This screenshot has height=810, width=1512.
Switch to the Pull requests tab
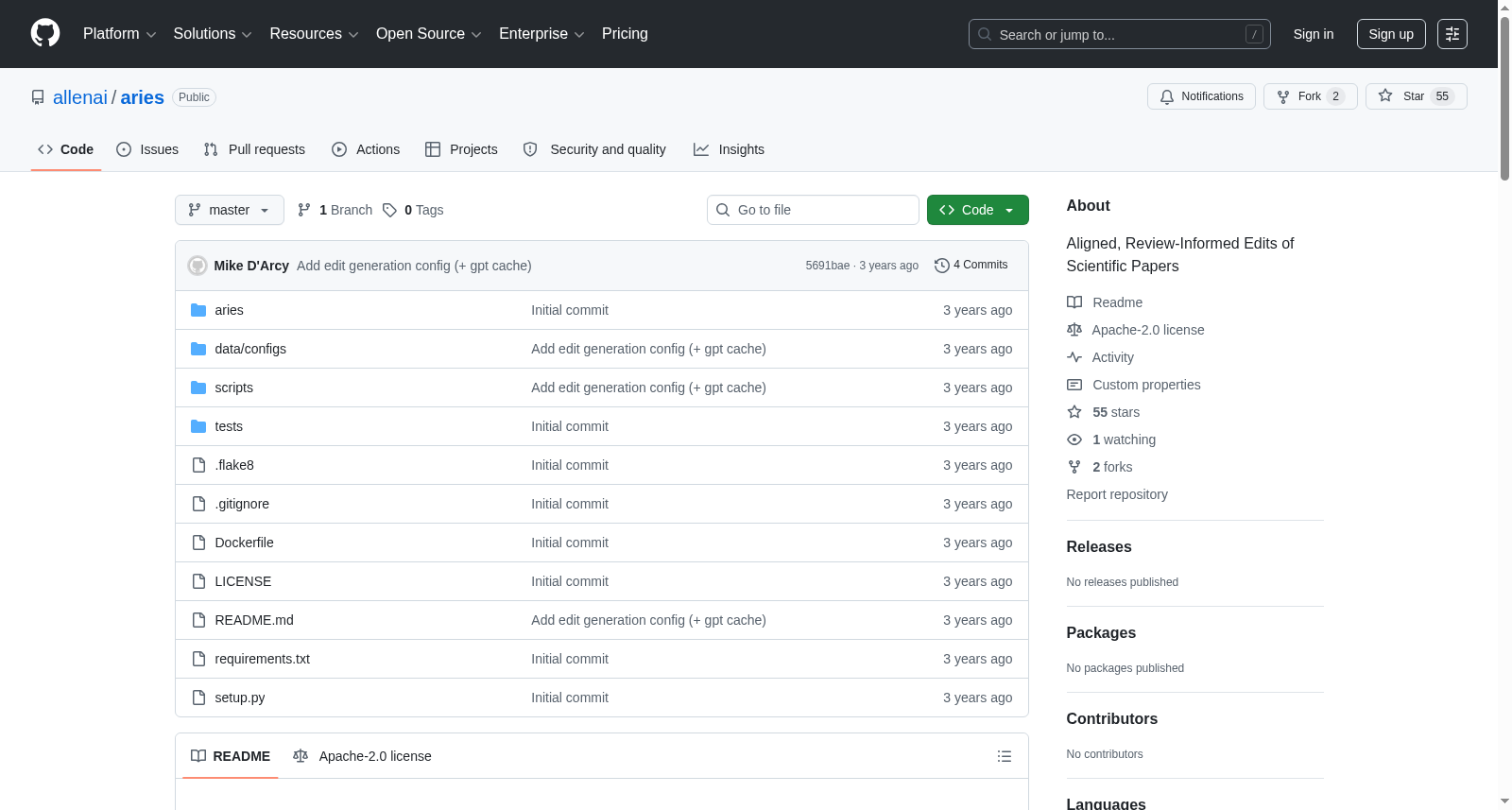pos(254,149)
